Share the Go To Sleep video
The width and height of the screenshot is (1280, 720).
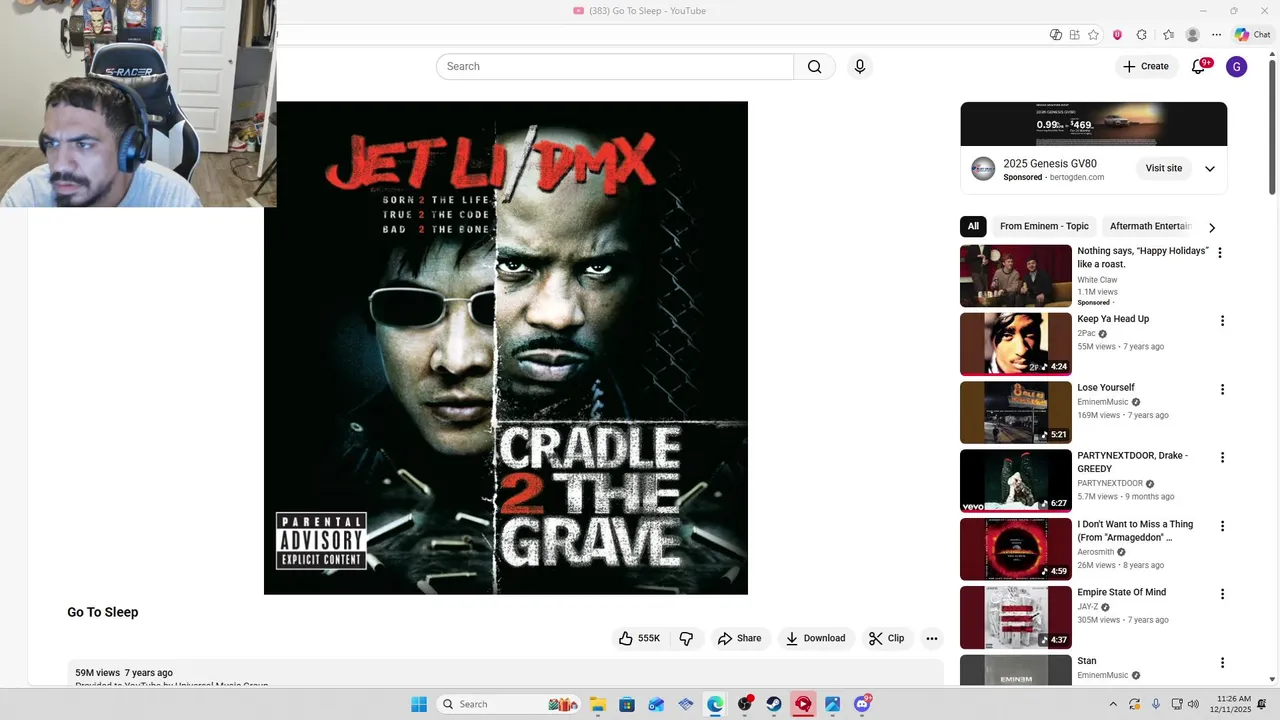tap(740, 638)
